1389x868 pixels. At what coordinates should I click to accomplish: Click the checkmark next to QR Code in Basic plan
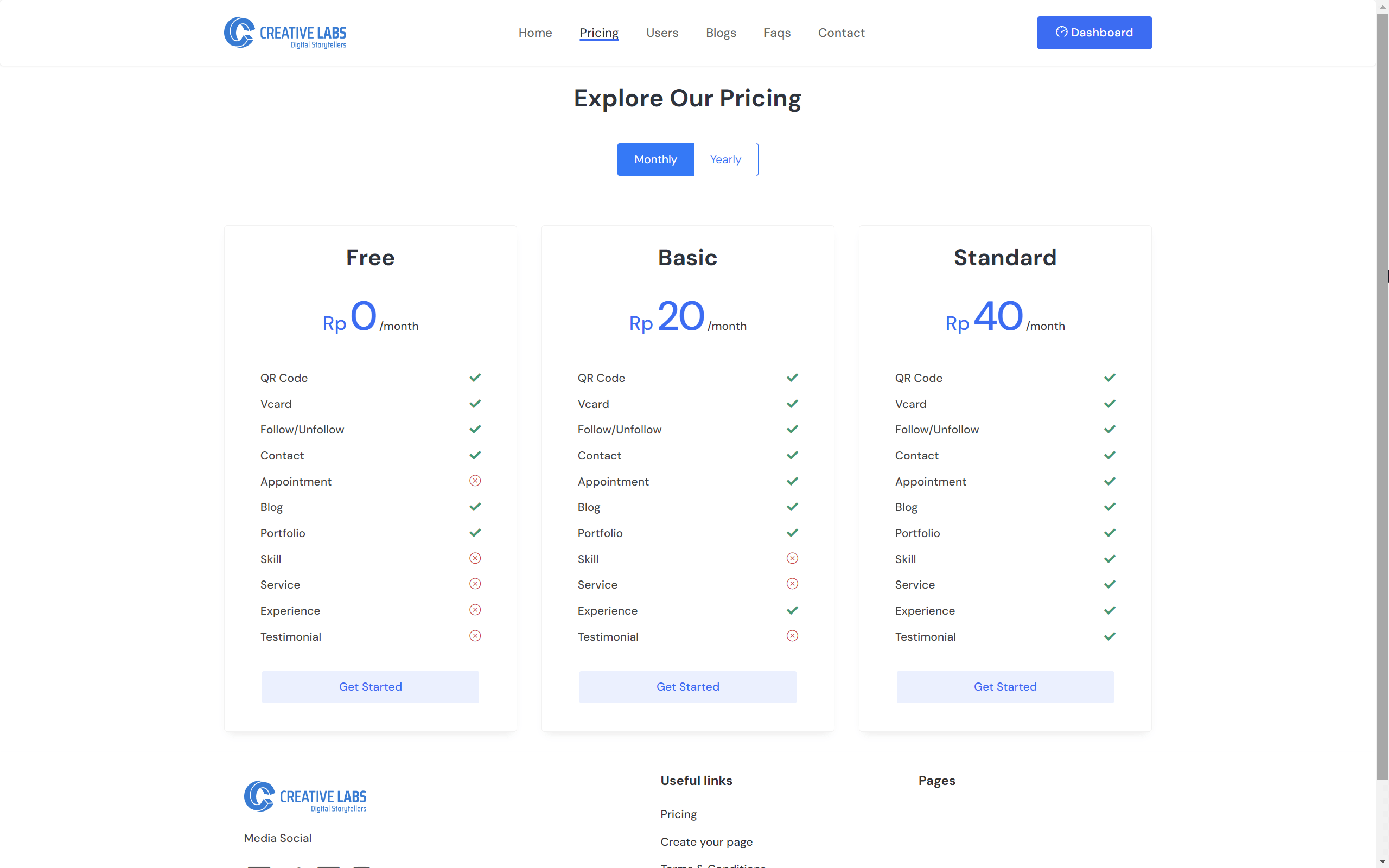tap(792, 378)
